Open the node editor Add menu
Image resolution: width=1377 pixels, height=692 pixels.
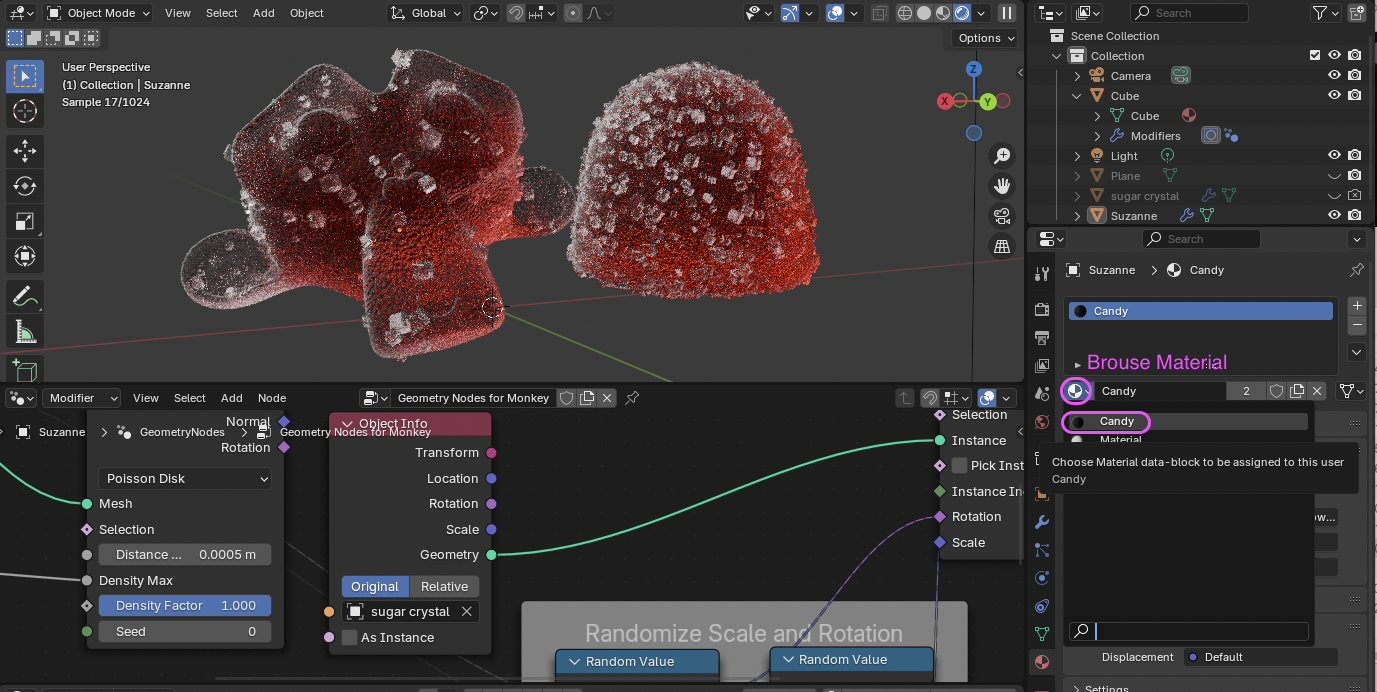coord(231,398)
